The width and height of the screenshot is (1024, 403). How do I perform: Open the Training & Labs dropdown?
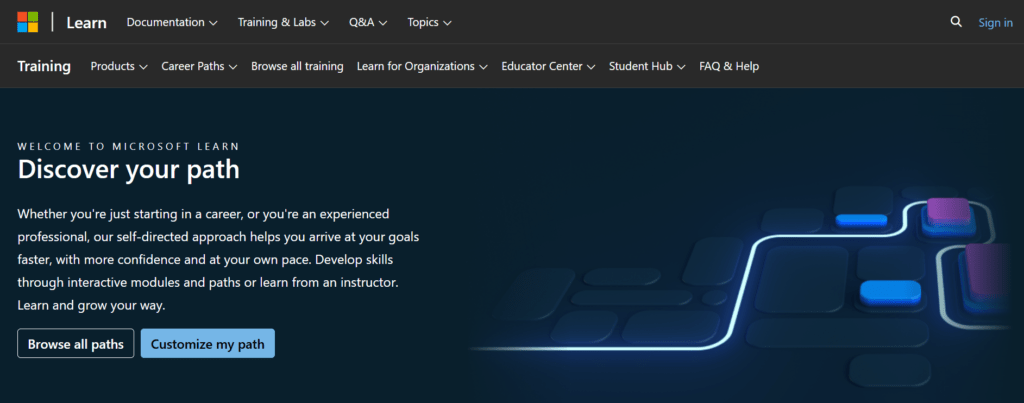[x=283, y=22]
